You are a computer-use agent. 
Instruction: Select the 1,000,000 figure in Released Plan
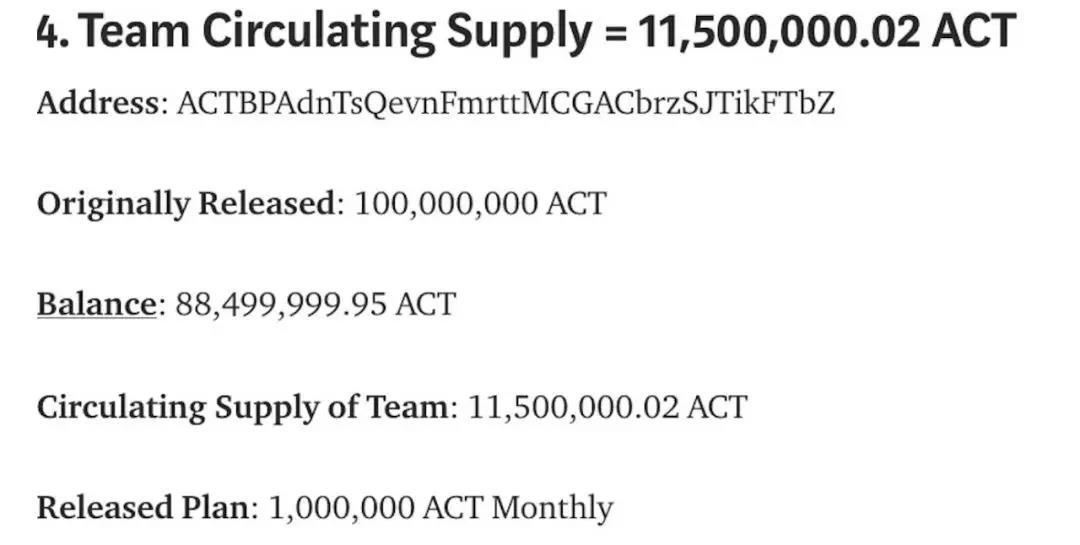[x=341, y=508]
